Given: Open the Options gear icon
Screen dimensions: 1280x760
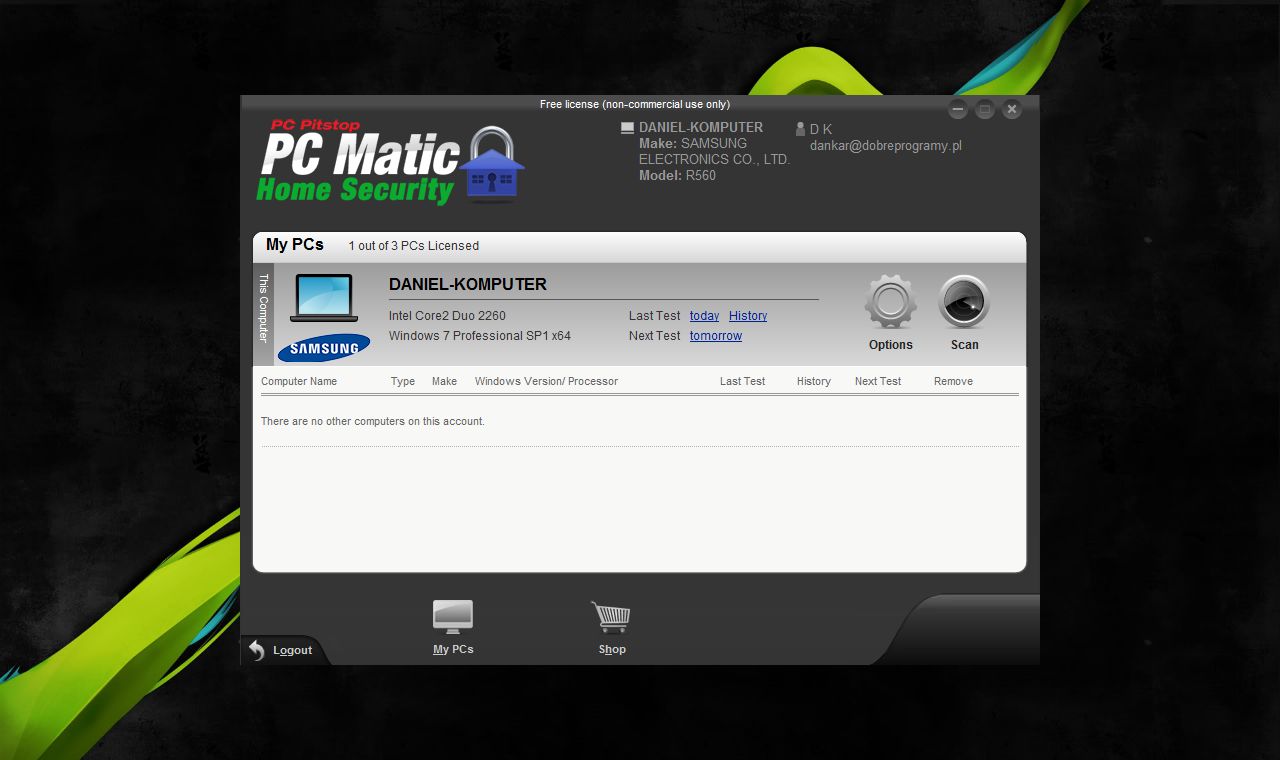Looking at the screenshot, I should tap(889, 300).
